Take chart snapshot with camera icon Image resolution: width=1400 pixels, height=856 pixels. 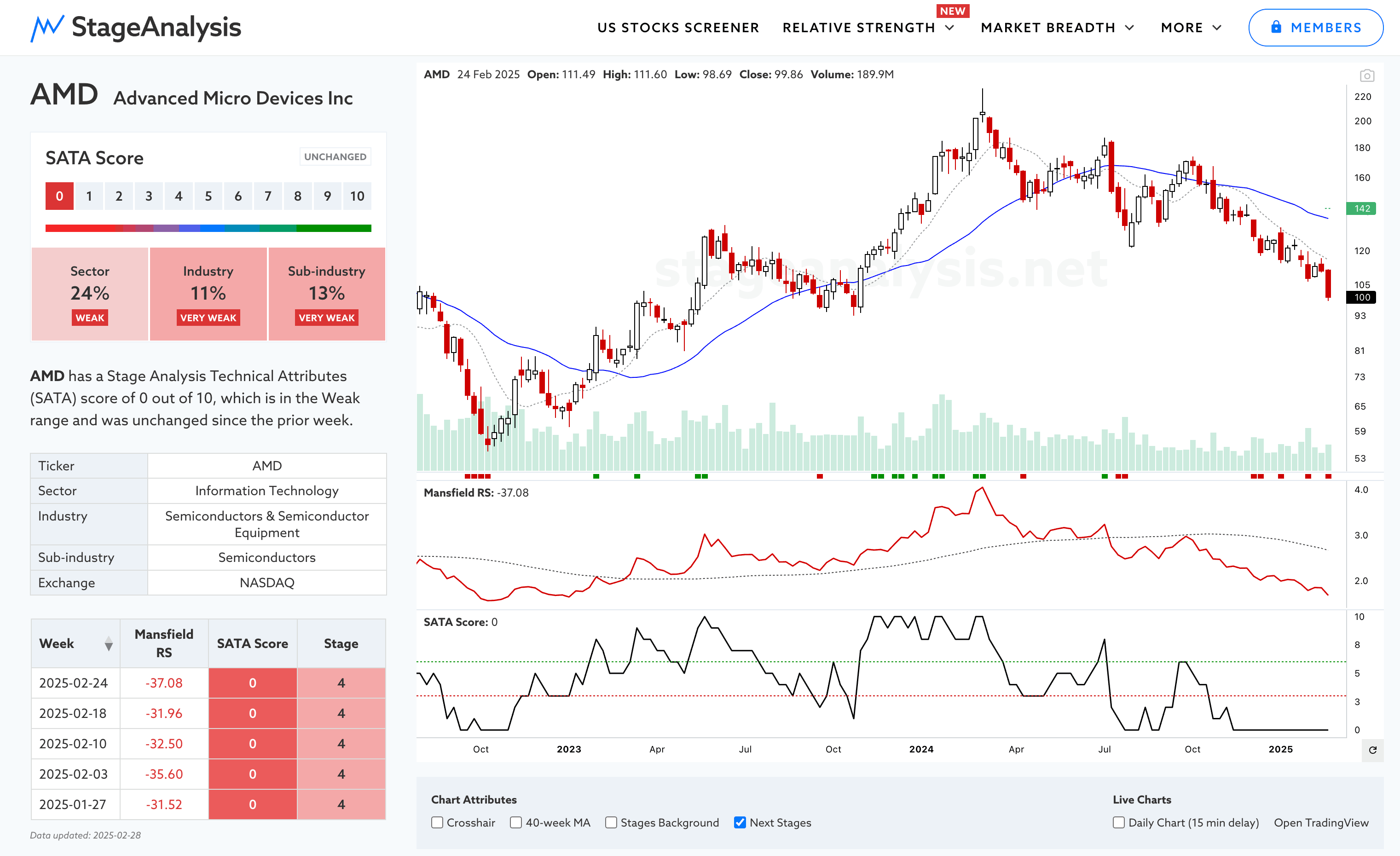[x=1367, y=75]
